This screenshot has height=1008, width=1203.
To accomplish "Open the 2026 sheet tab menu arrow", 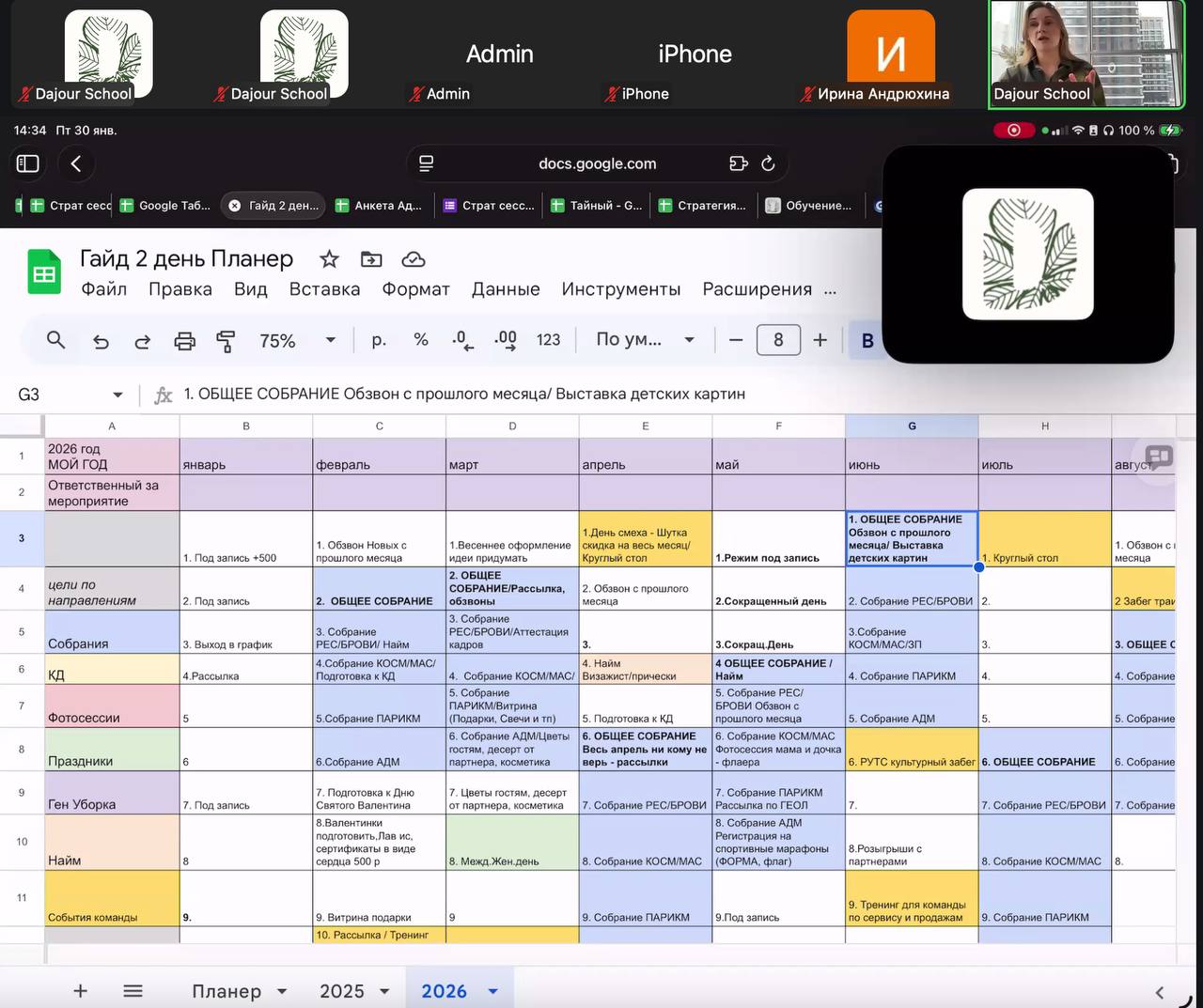I will (493, 991).
